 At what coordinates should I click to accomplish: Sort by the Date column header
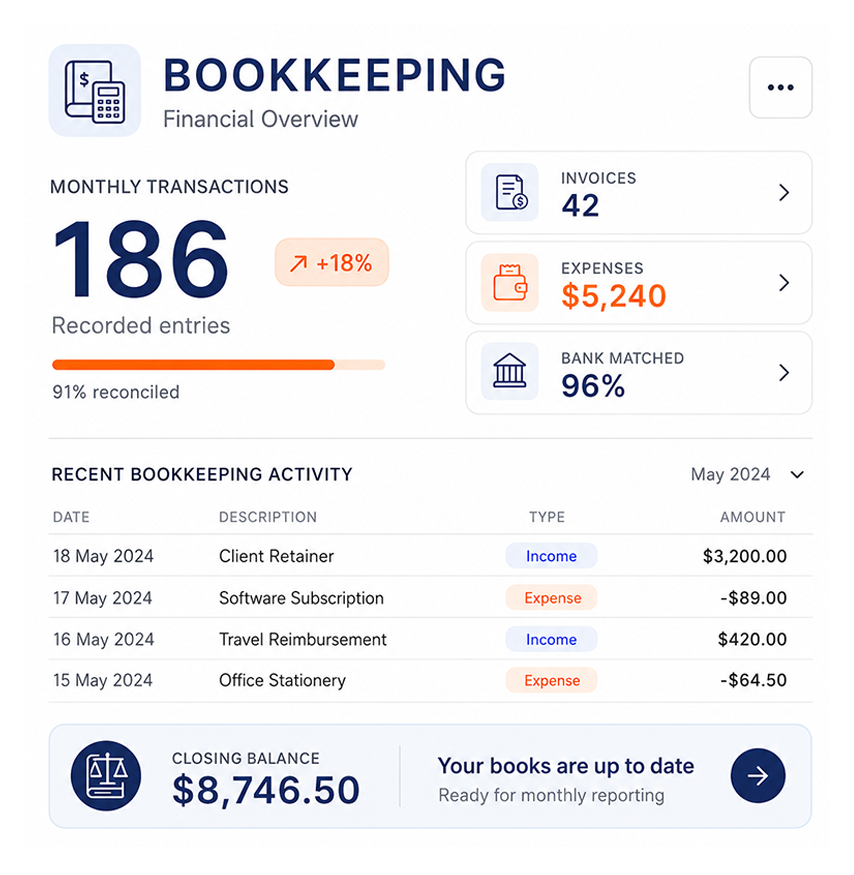tap(71, 517)
